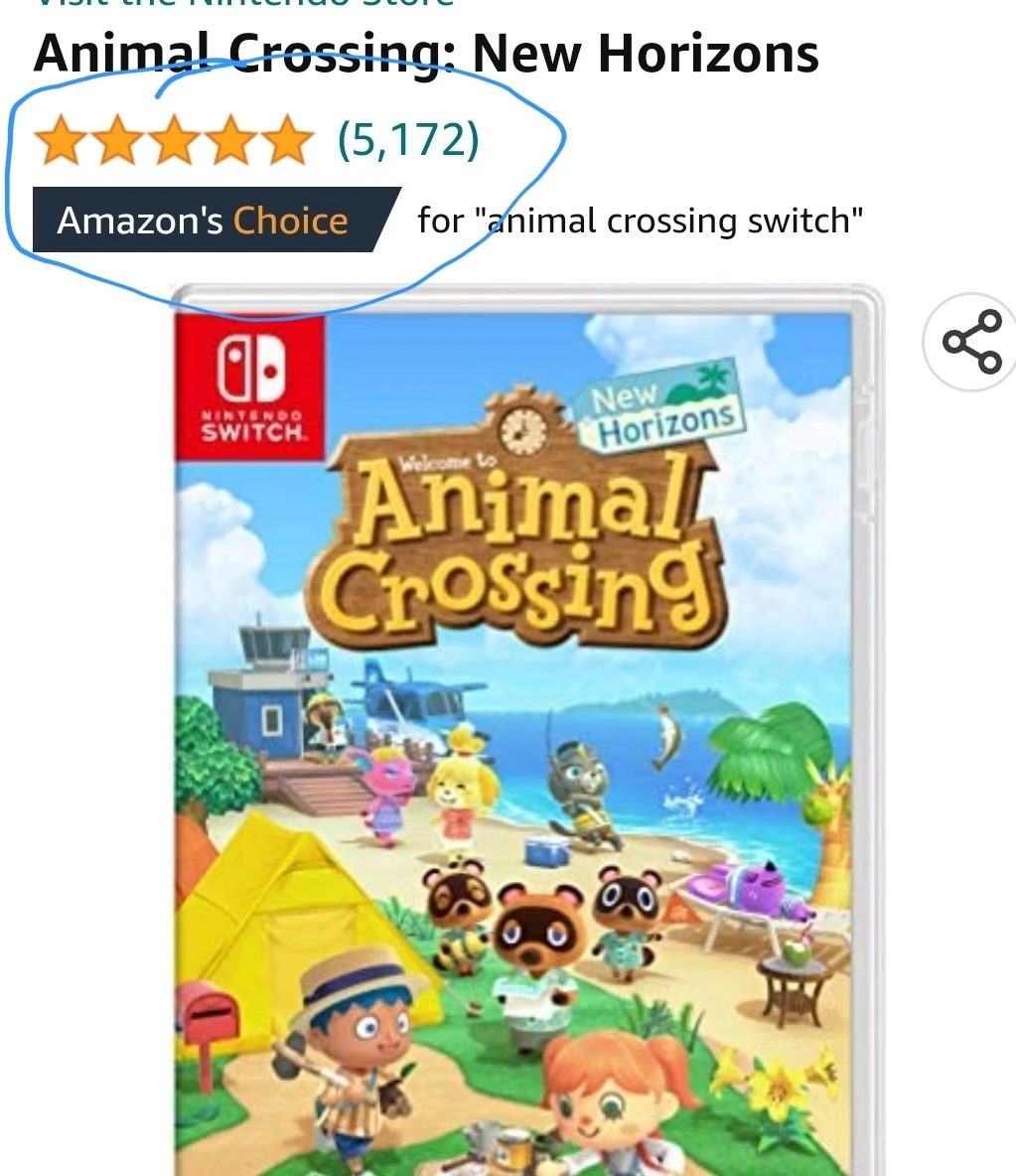Select the Amazon's Choice badge
The image size is (1016, 1176).
[x=215, y=220]
